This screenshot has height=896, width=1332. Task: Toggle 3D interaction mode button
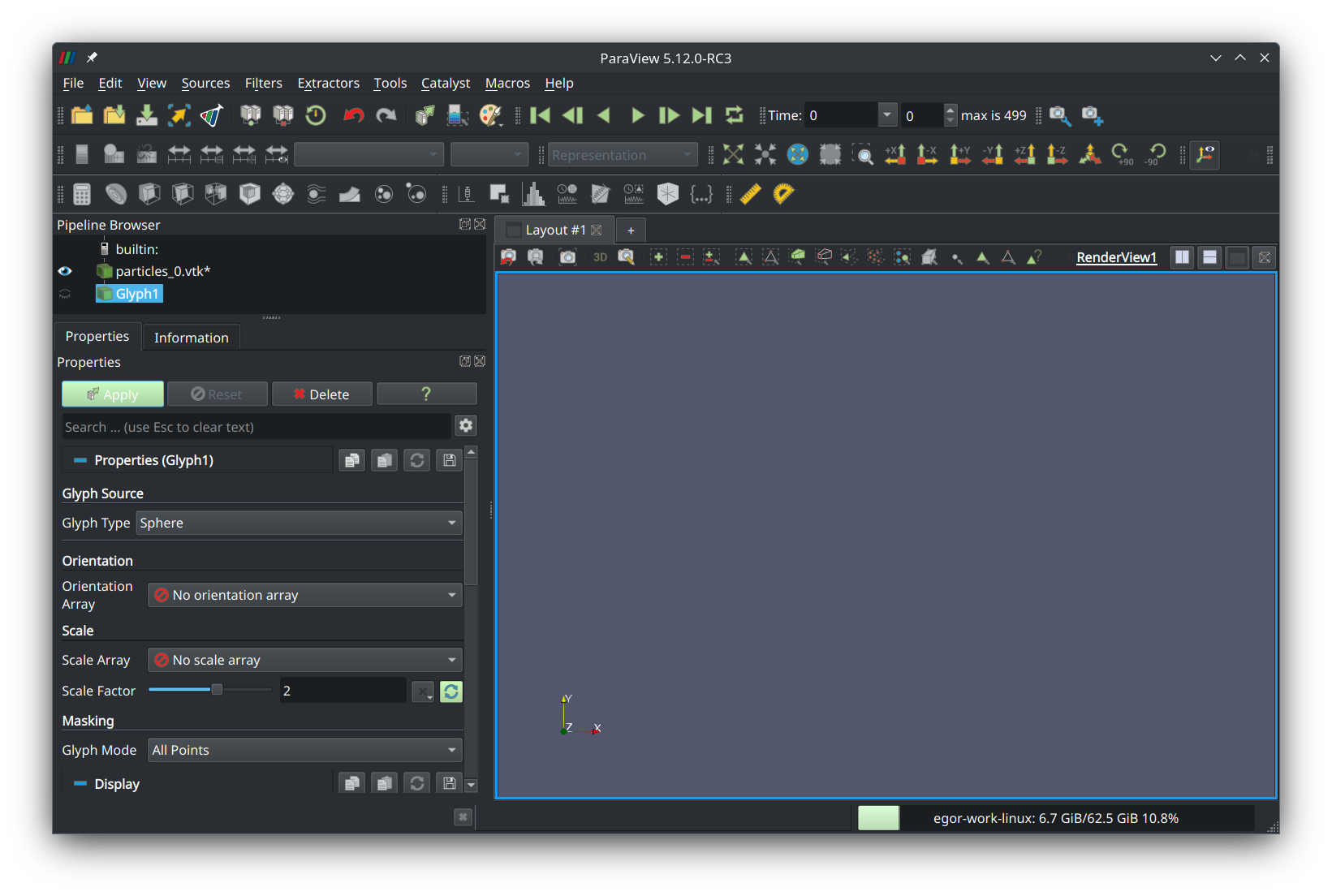[600, 257]
